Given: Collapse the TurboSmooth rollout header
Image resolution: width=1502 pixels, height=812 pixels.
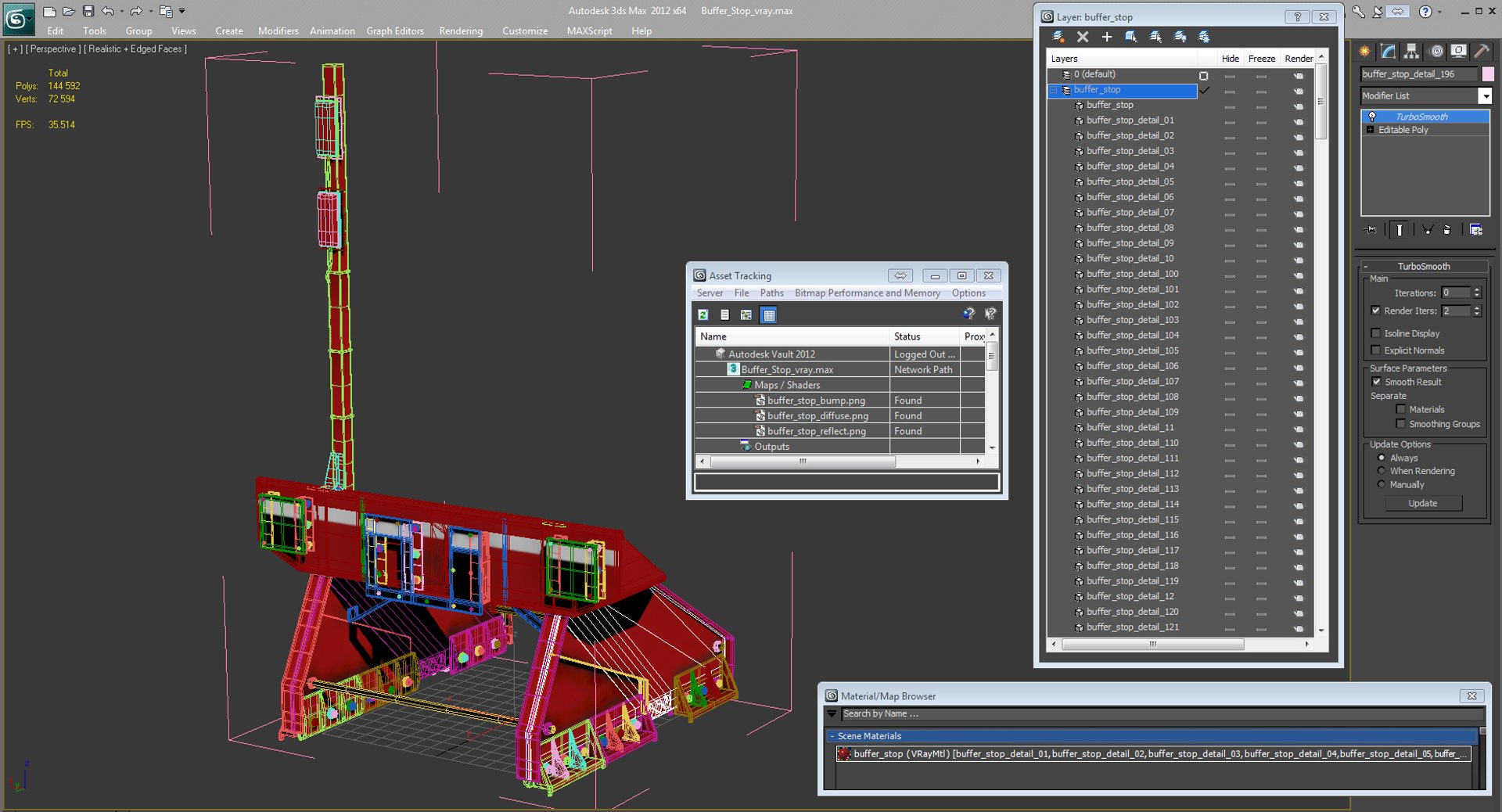Looking at the screenshot, I should coord(1423,266).
